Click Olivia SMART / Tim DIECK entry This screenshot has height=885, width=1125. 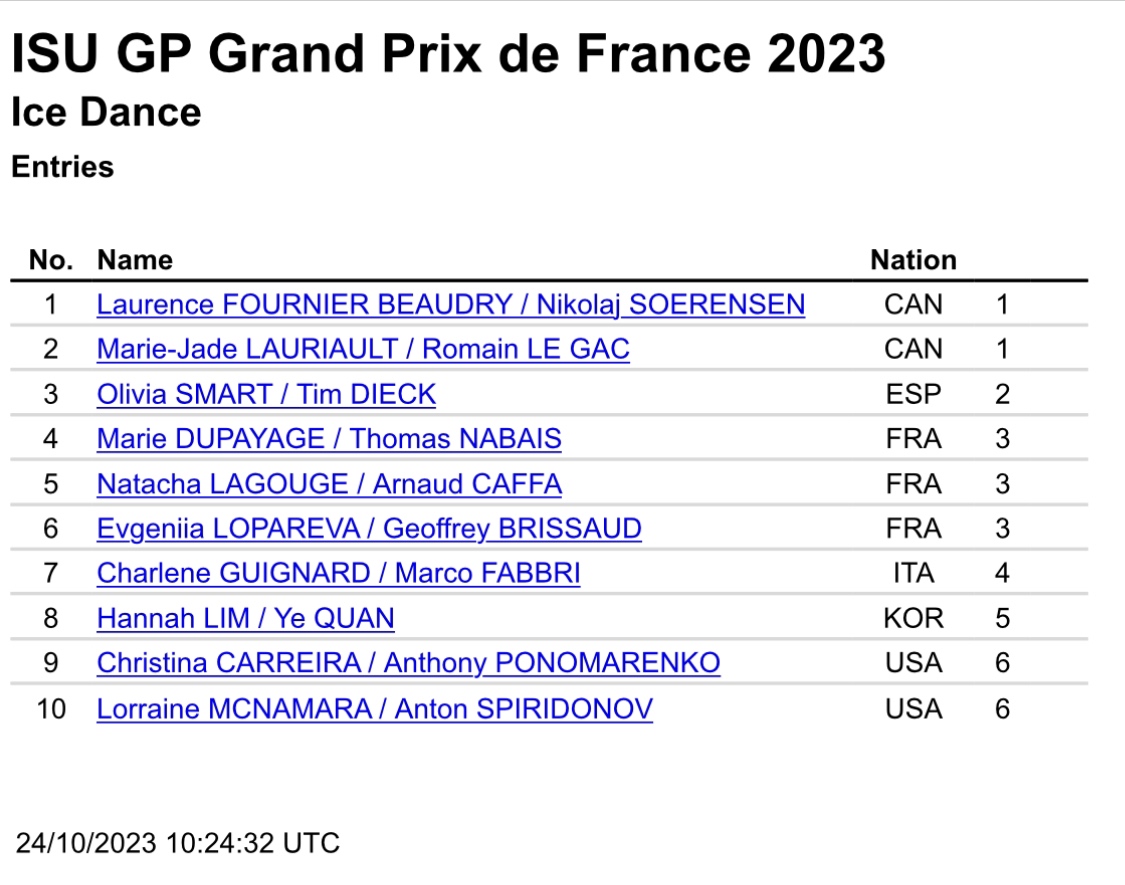click(266, 394)
